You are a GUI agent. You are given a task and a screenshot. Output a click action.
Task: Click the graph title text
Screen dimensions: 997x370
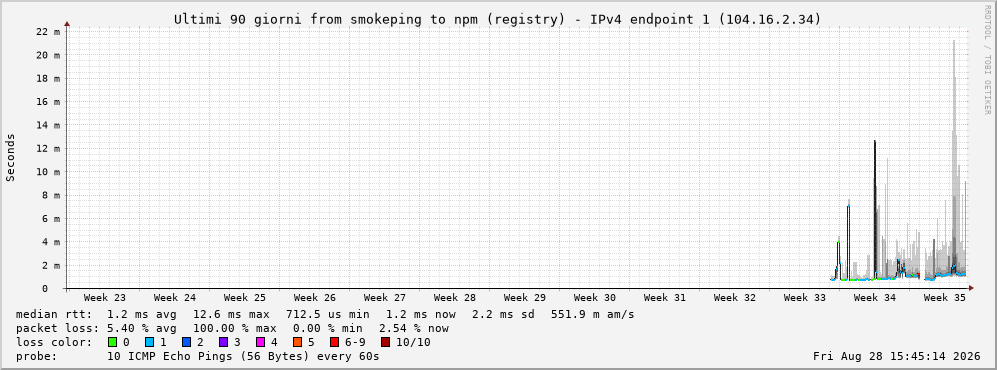point(498,20)
